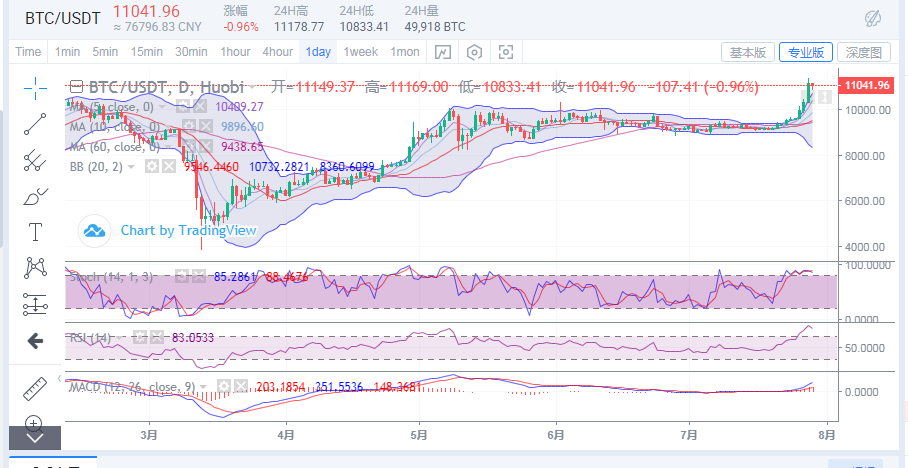Select the ruler measure tool
Screen dimensions: 908x468
pos(35,389)
